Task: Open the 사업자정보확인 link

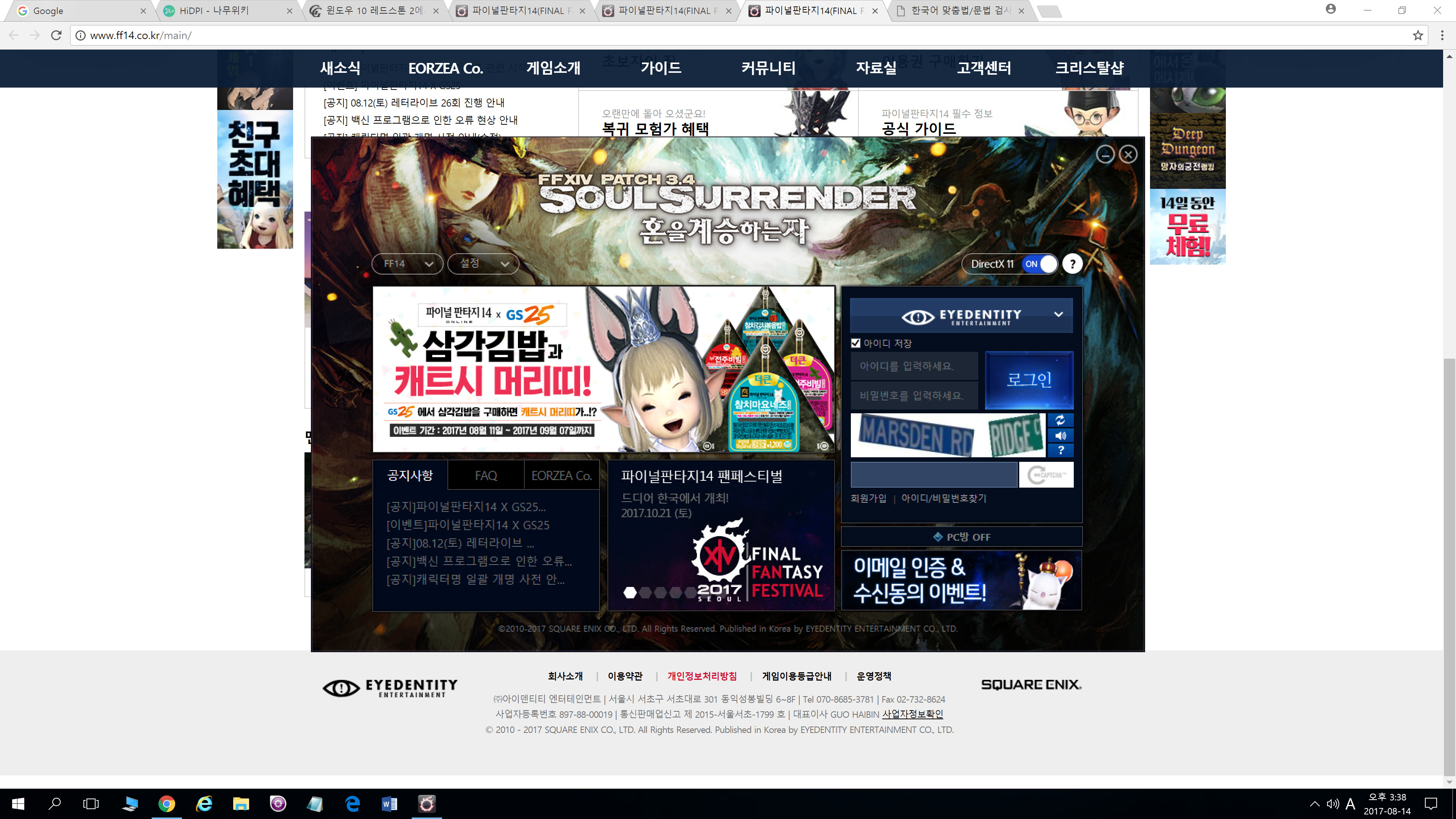Action: 912,714
